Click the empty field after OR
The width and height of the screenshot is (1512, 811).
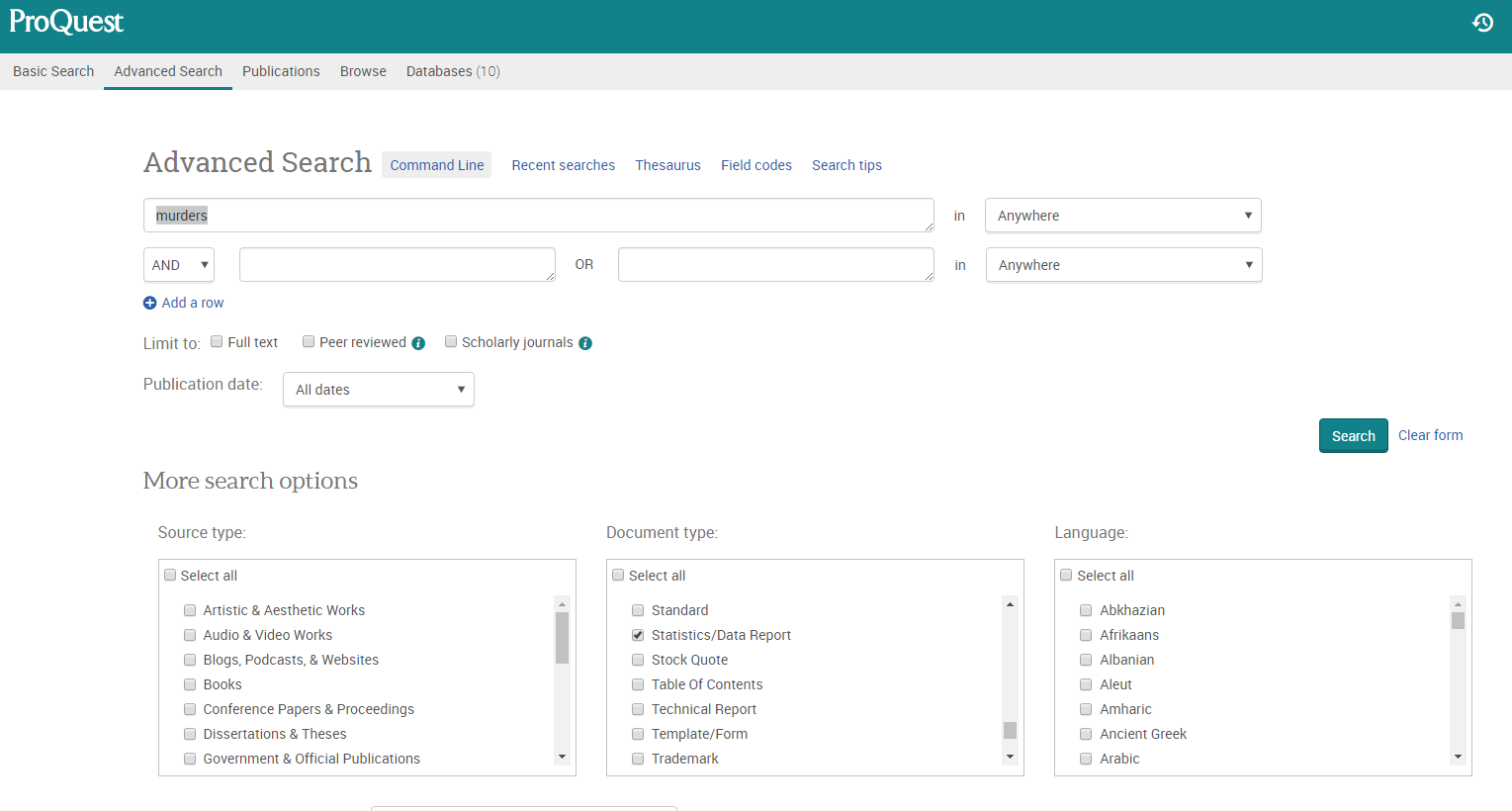776,265
